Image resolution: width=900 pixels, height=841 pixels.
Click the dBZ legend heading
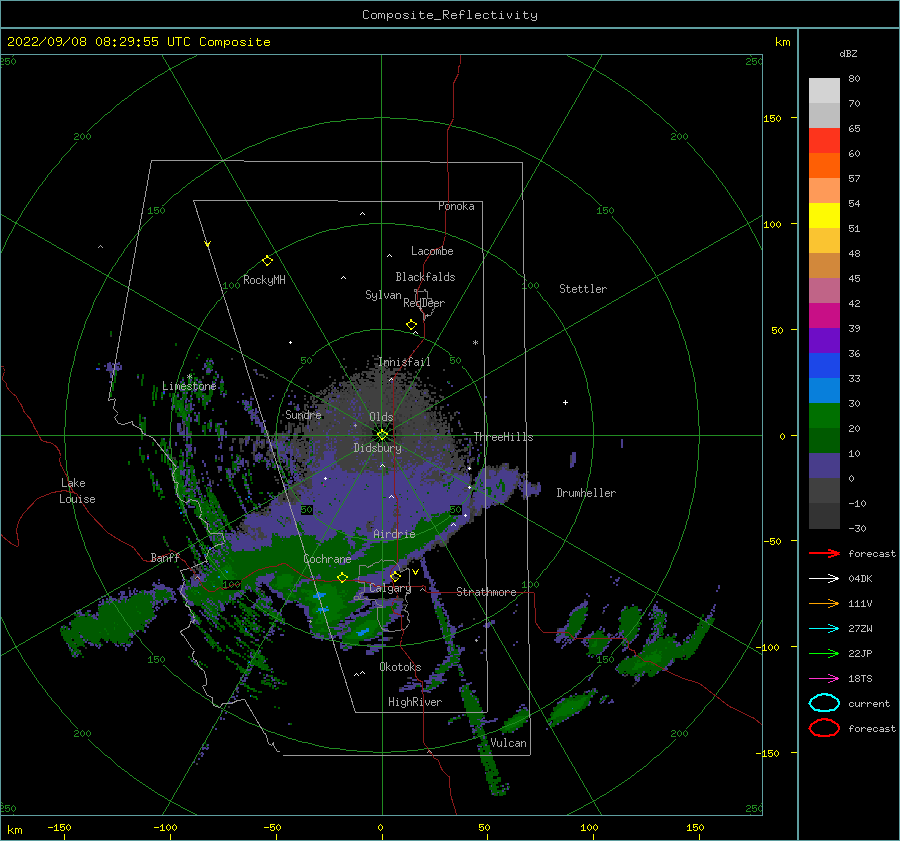point(848,54)
